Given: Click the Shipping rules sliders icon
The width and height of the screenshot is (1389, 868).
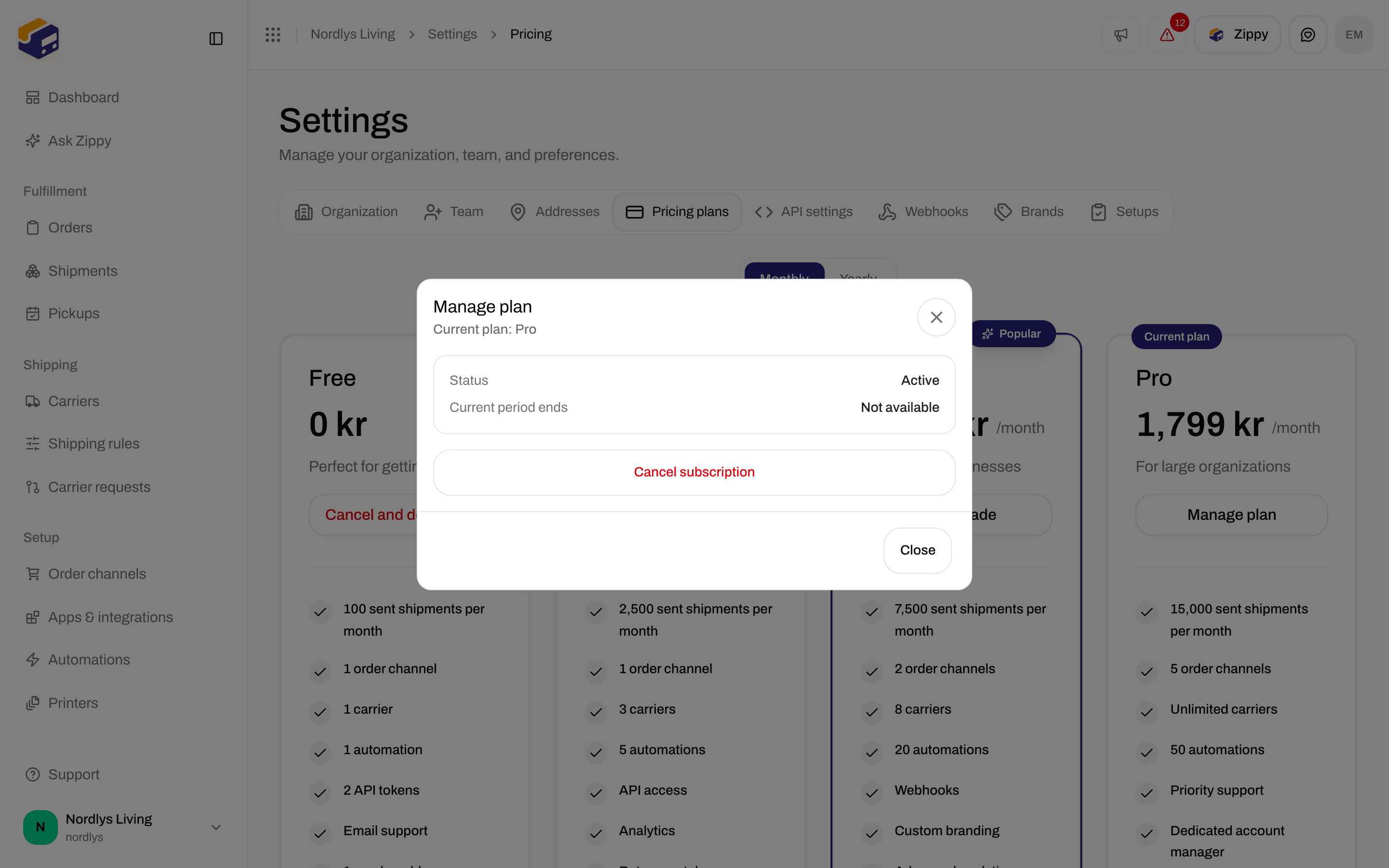Looking at the screenshot, I should coord(33,444).
